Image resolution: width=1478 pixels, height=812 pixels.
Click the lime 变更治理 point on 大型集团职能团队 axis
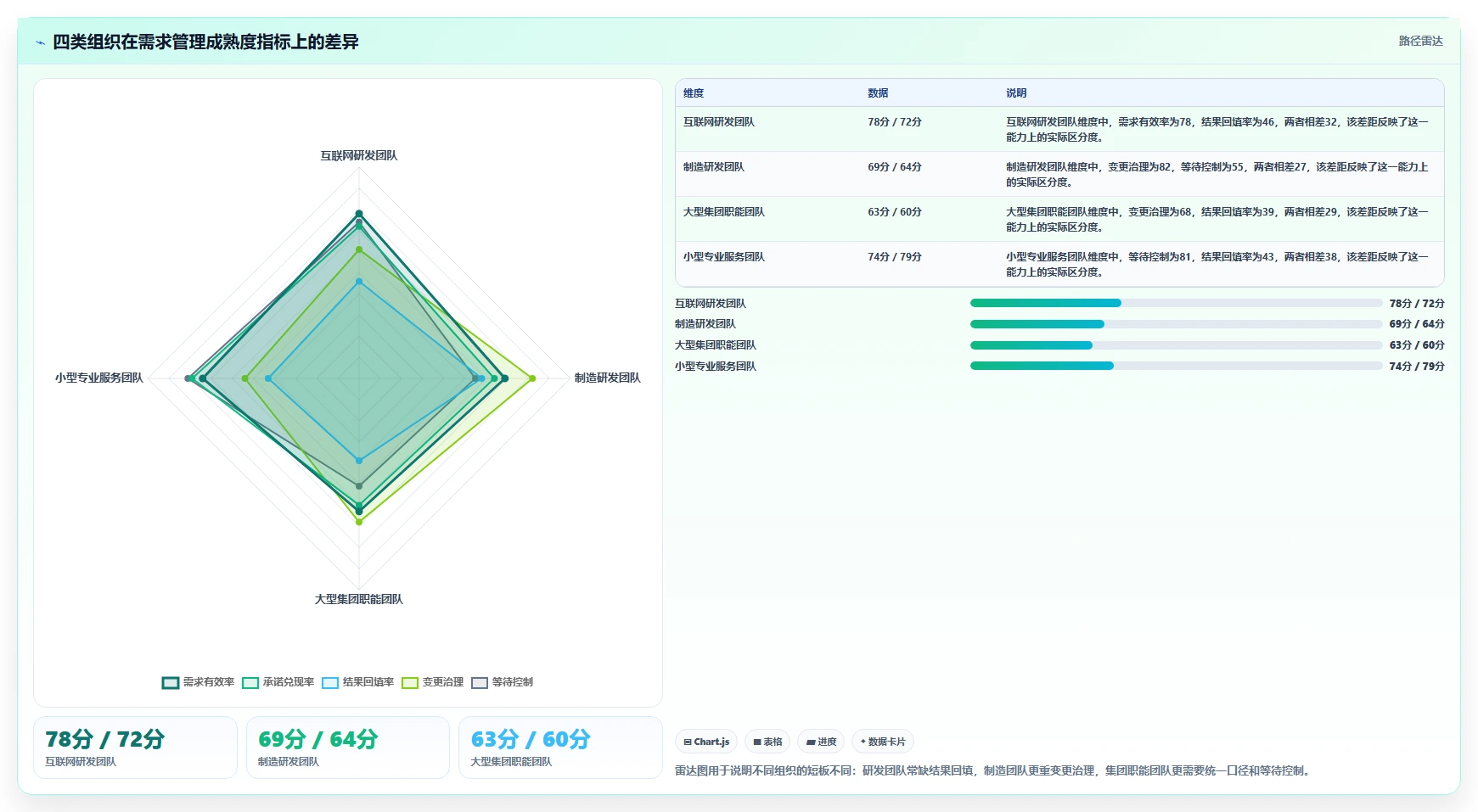359,522
